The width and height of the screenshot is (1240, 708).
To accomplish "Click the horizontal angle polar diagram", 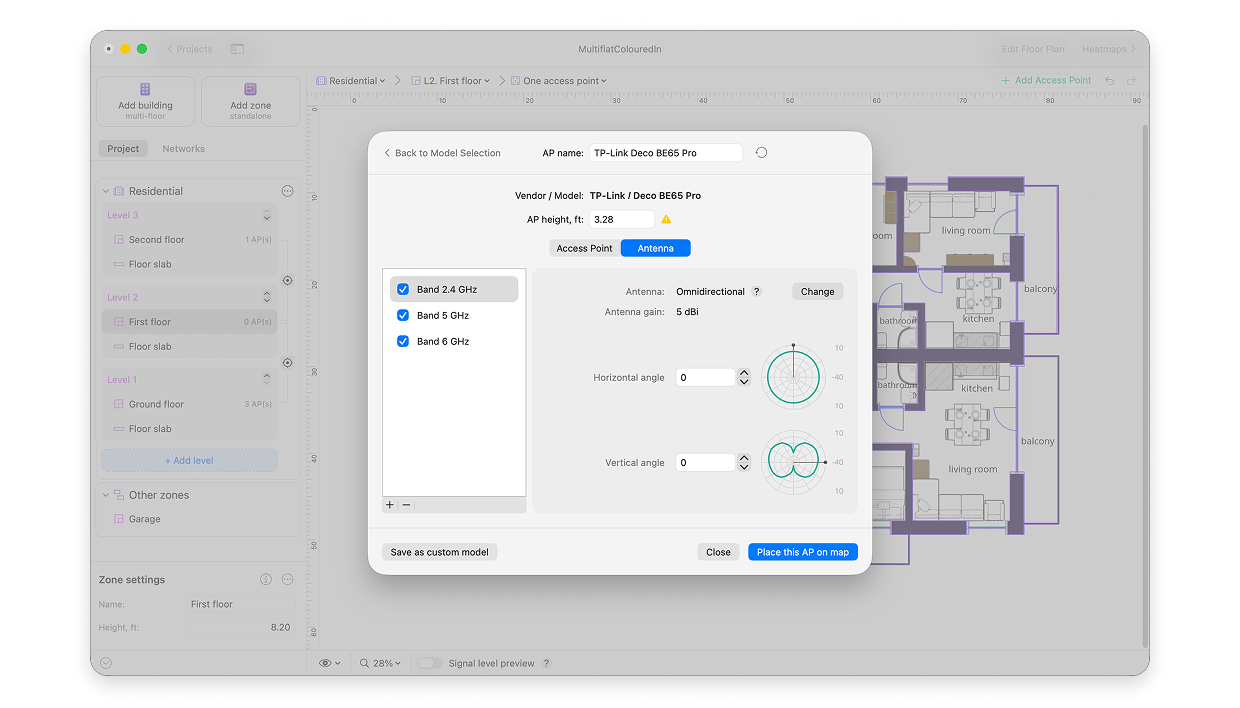I will [793, 377].
